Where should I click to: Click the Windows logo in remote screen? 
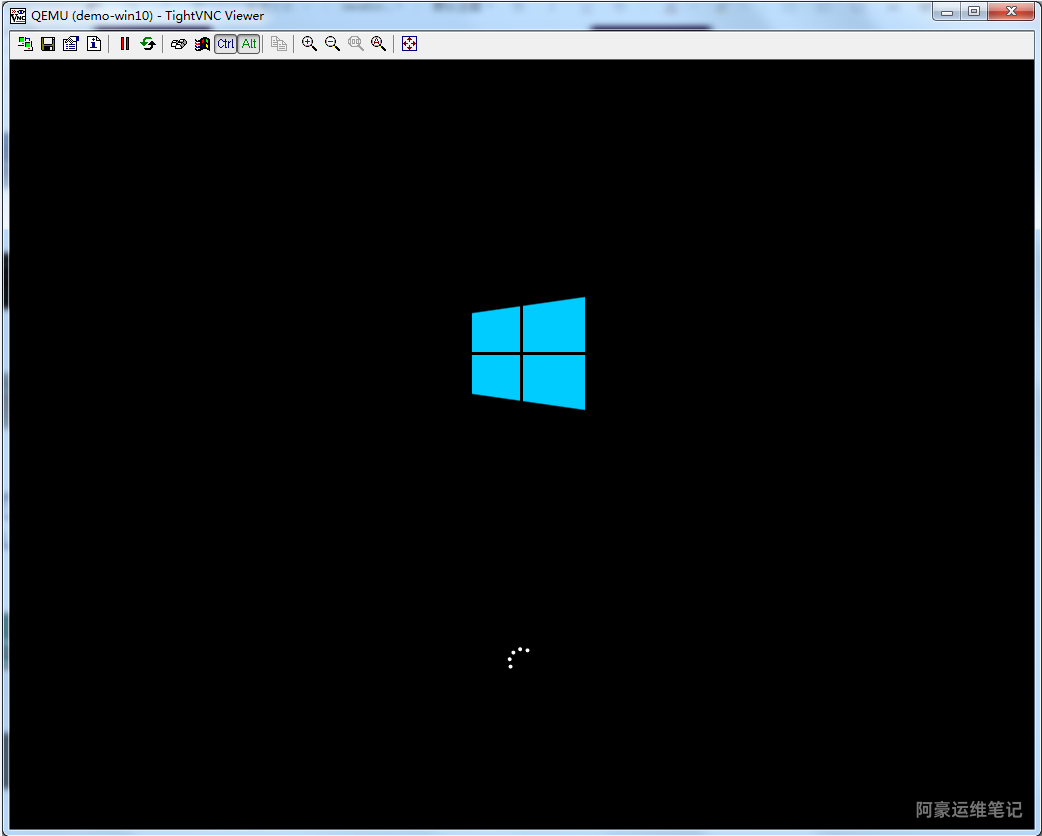[528, 354]
